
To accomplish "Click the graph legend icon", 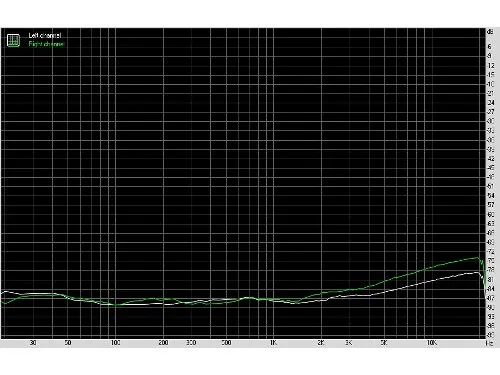I will pos(13,40).
